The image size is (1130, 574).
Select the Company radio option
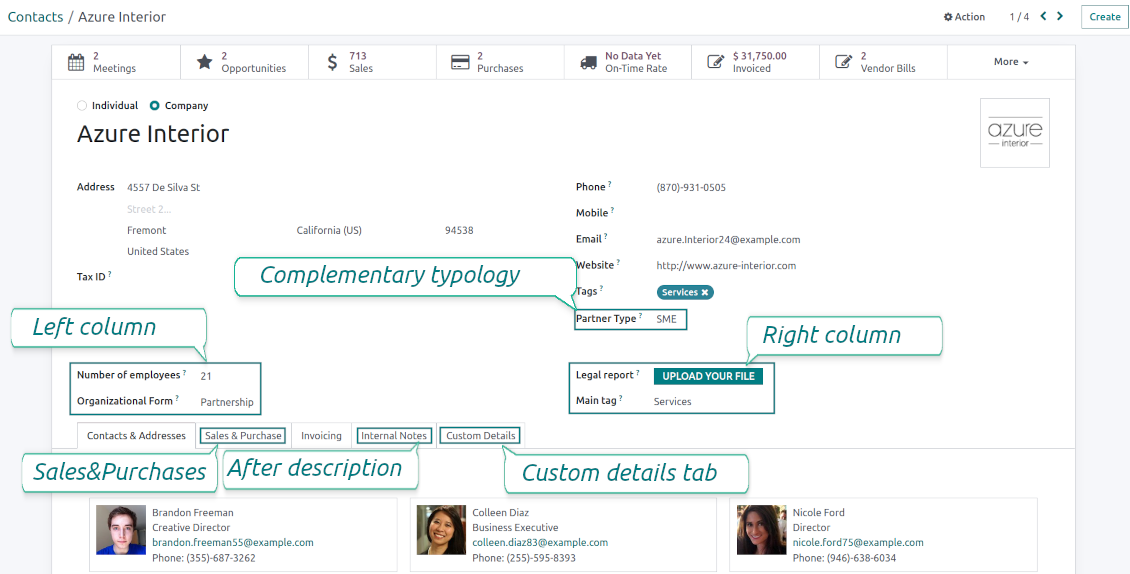click(x=154, y=105)
